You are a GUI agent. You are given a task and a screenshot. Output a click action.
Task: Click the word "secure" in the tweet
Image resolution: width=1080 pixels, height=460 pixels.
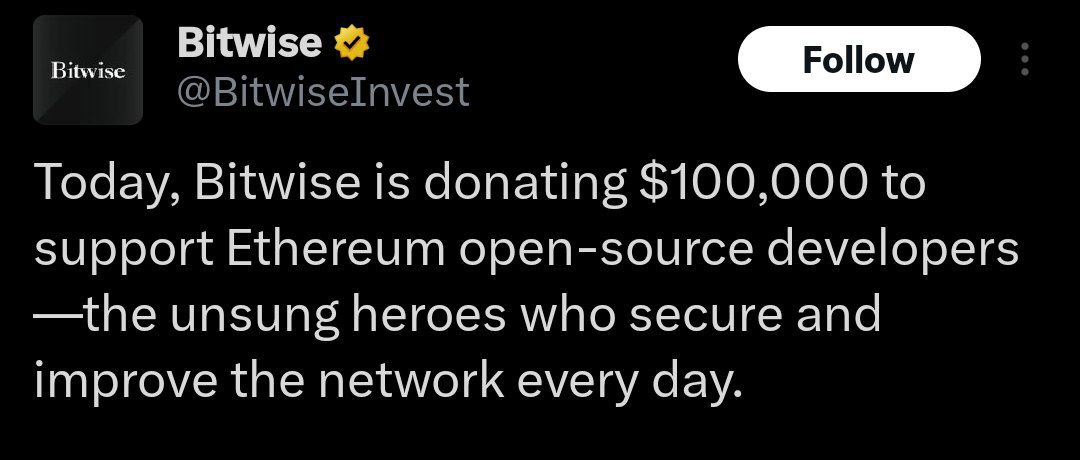pos(706,317)
